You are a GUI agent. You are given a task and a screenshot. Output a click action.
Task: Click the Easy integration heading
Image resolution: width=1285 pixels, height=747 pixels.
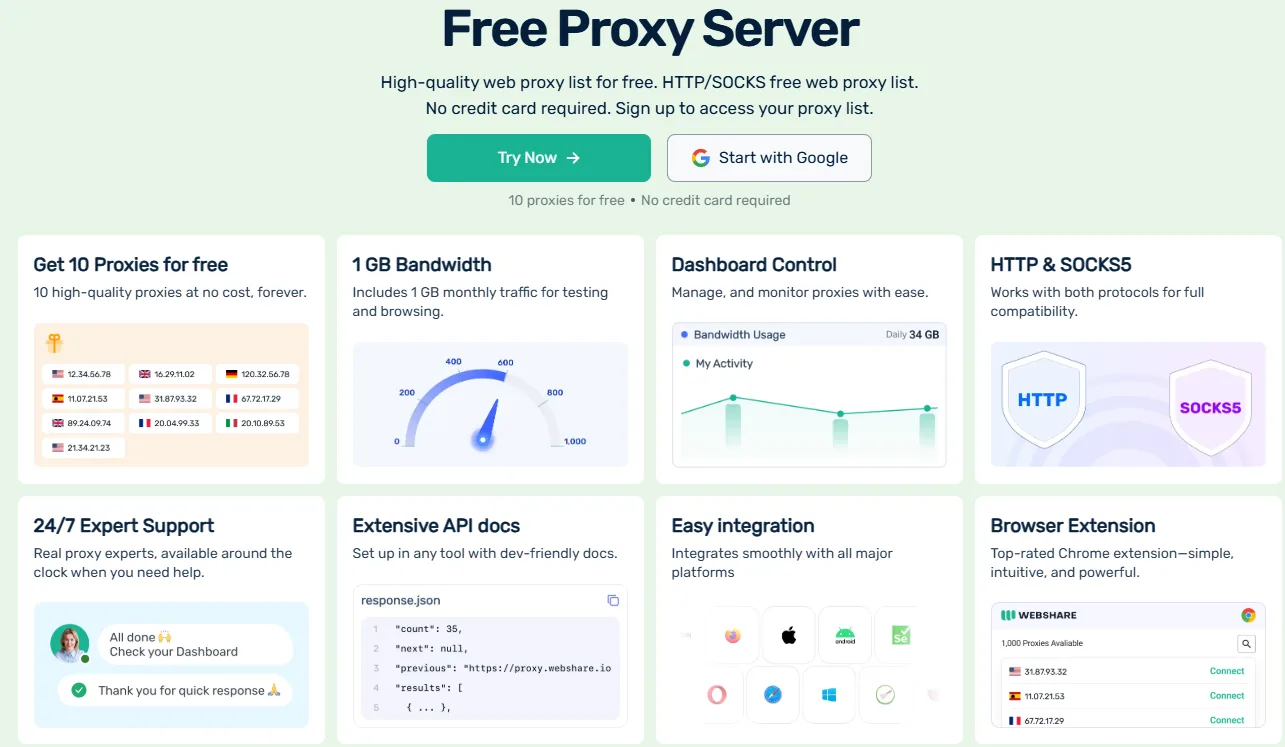pyautogui.click(x=743, y=526)
